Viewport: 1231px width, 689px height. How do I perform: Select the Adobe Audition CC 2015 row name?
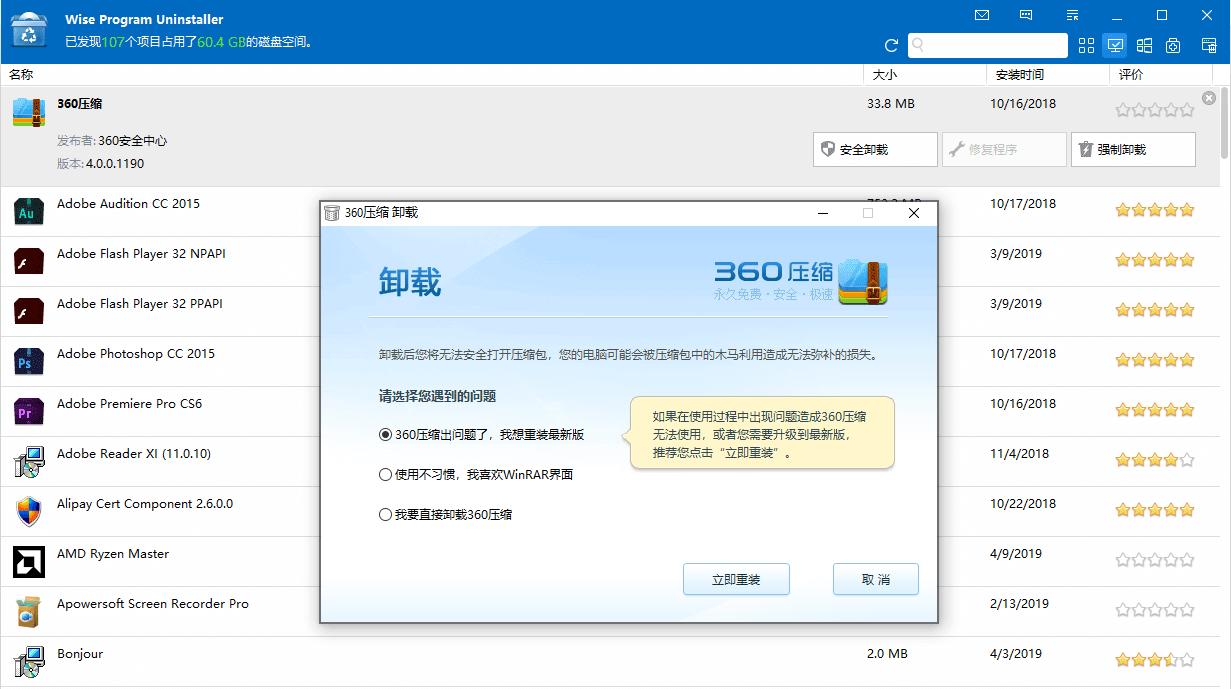click(x=128, y=204)
